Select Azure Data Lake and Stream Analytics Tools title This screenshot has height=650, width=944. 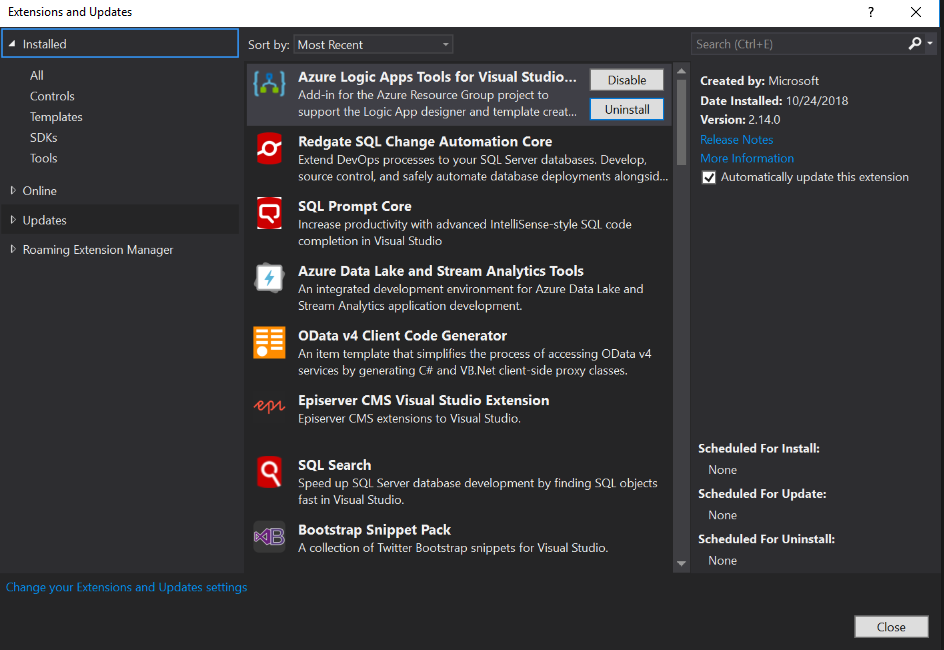click(441, 271)
